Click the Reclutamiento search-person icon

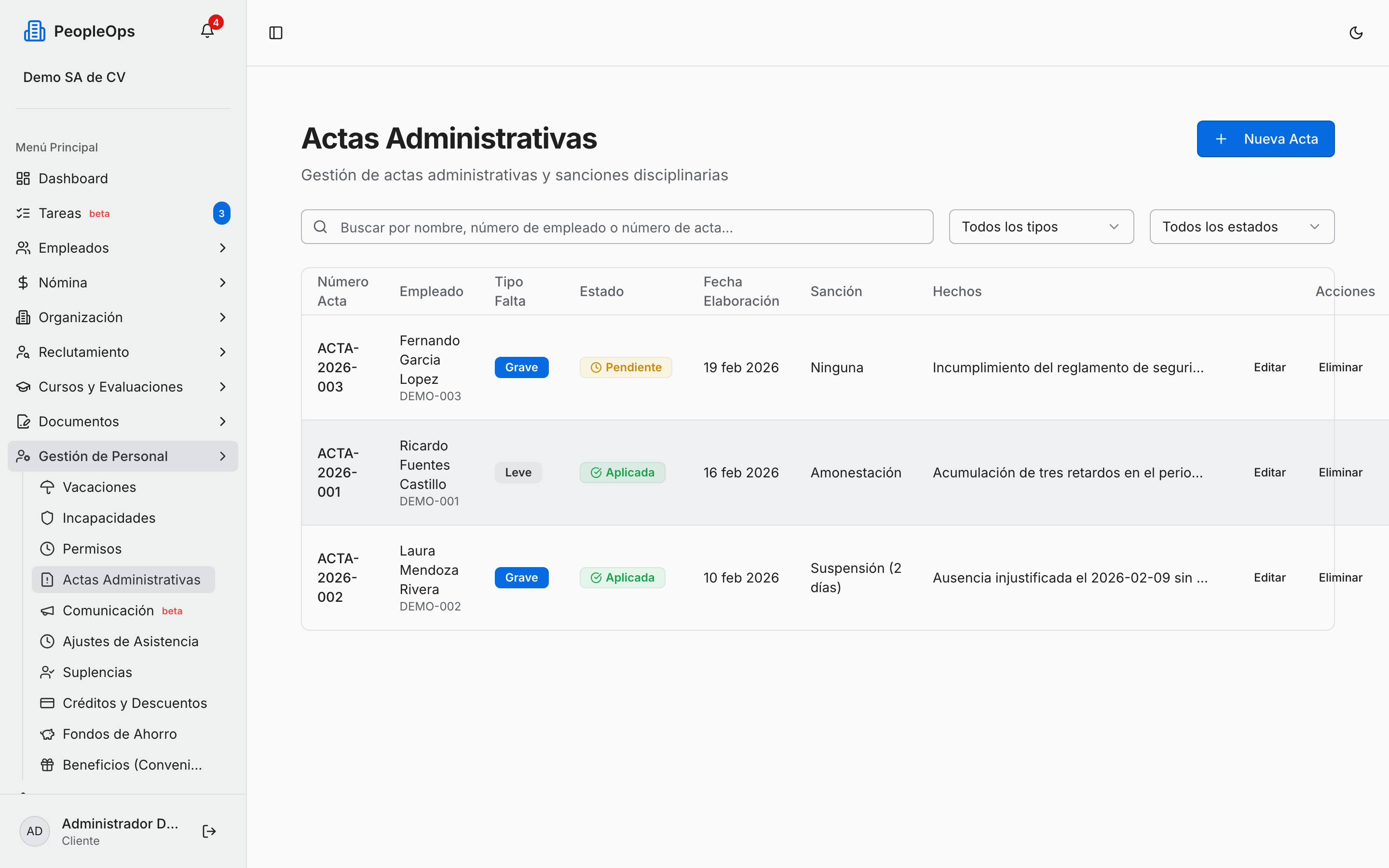click(x=23, y=352)
